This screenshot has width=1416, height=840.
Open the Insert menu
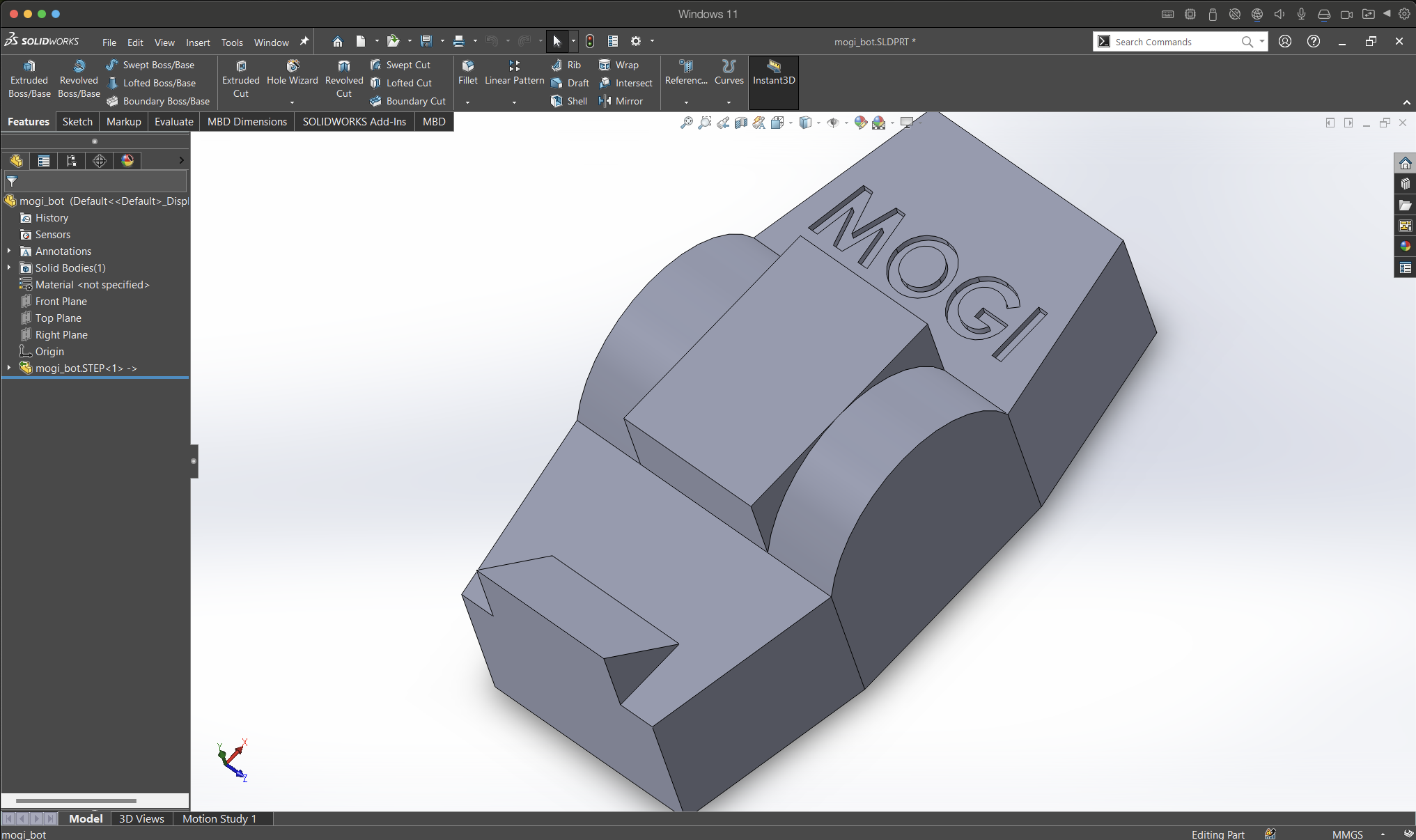click(x=198, y=42)
